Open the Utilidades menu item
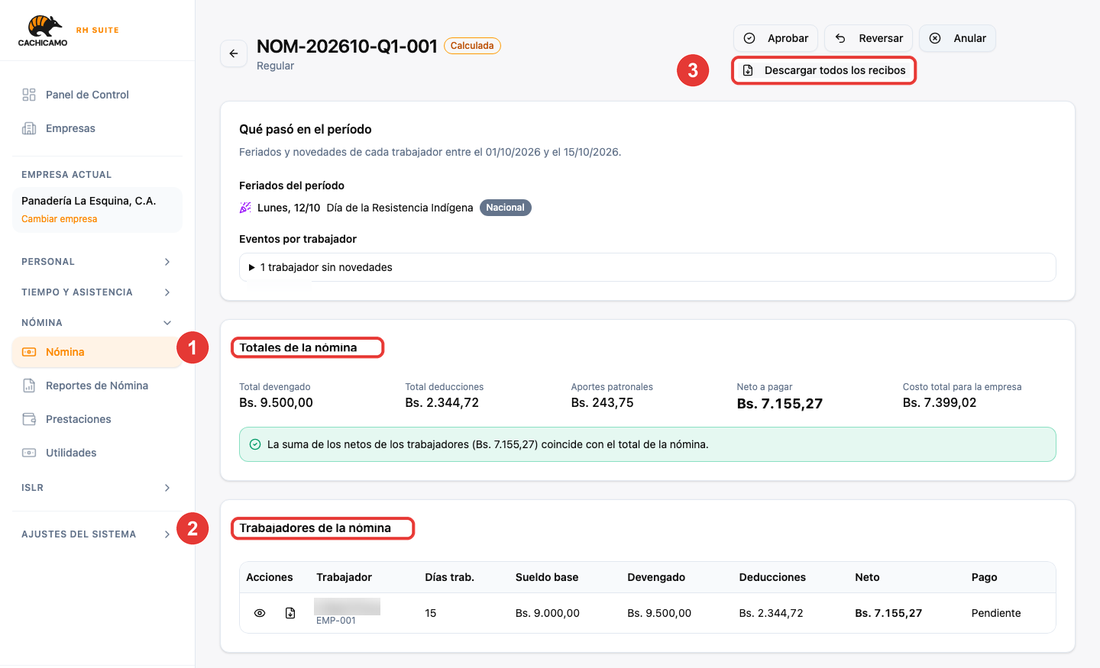This screenshot has height=668, width=1100. (x=96, y=453)
